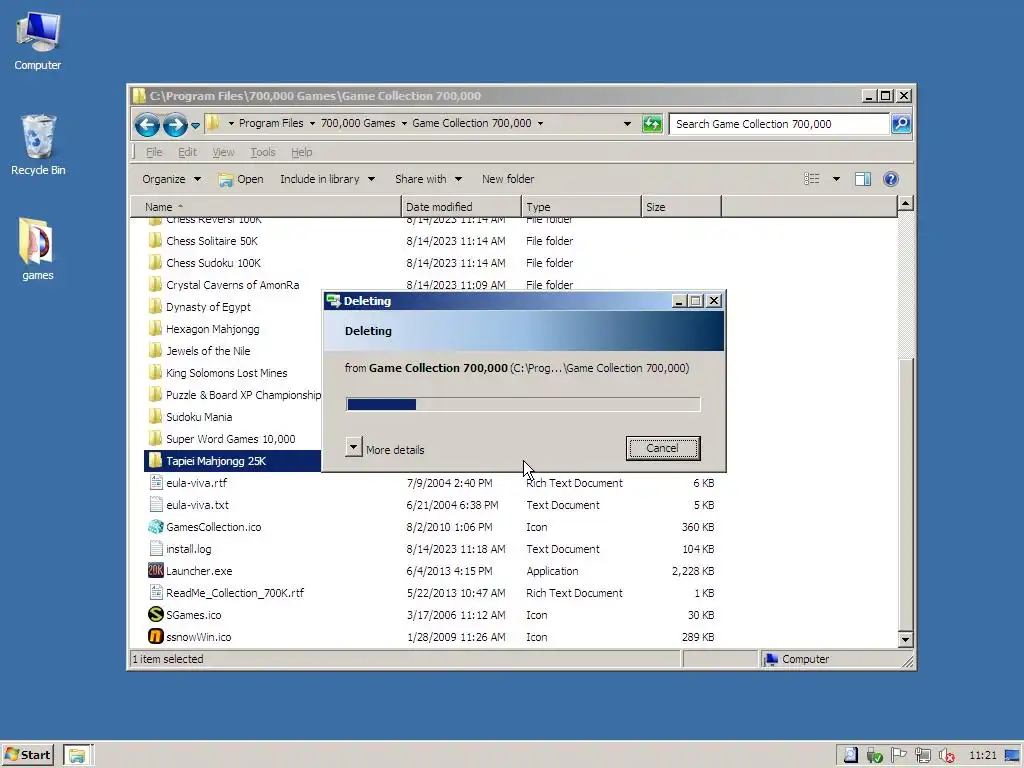Open the view options dropdown arrow
Image resolution: width=1024 pixels, height=768 pixels.
tap(836, 179)
